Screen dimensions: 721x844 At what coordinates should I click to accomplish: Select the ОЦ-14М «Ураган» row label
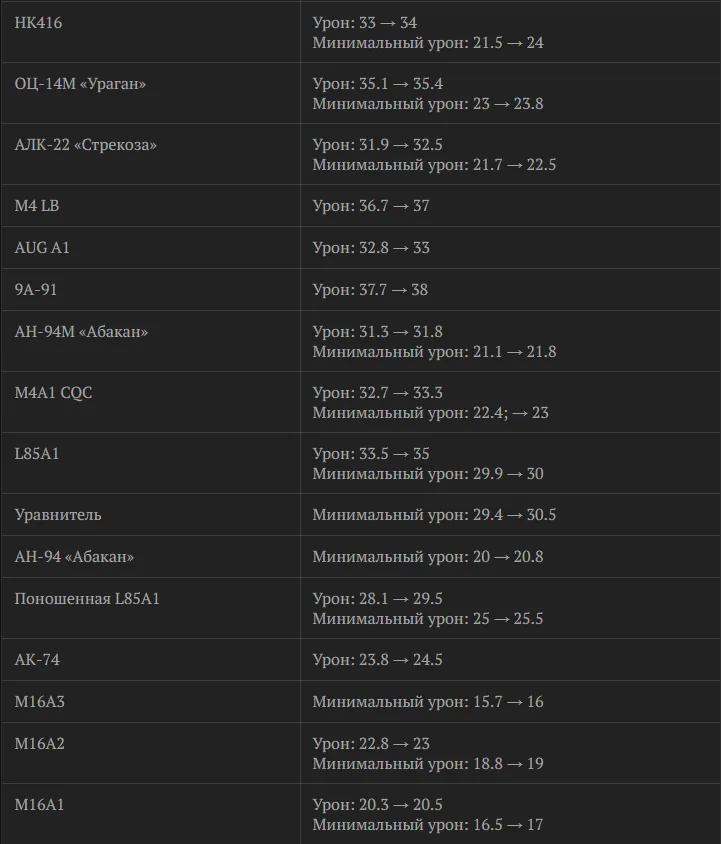pos(80,84)
